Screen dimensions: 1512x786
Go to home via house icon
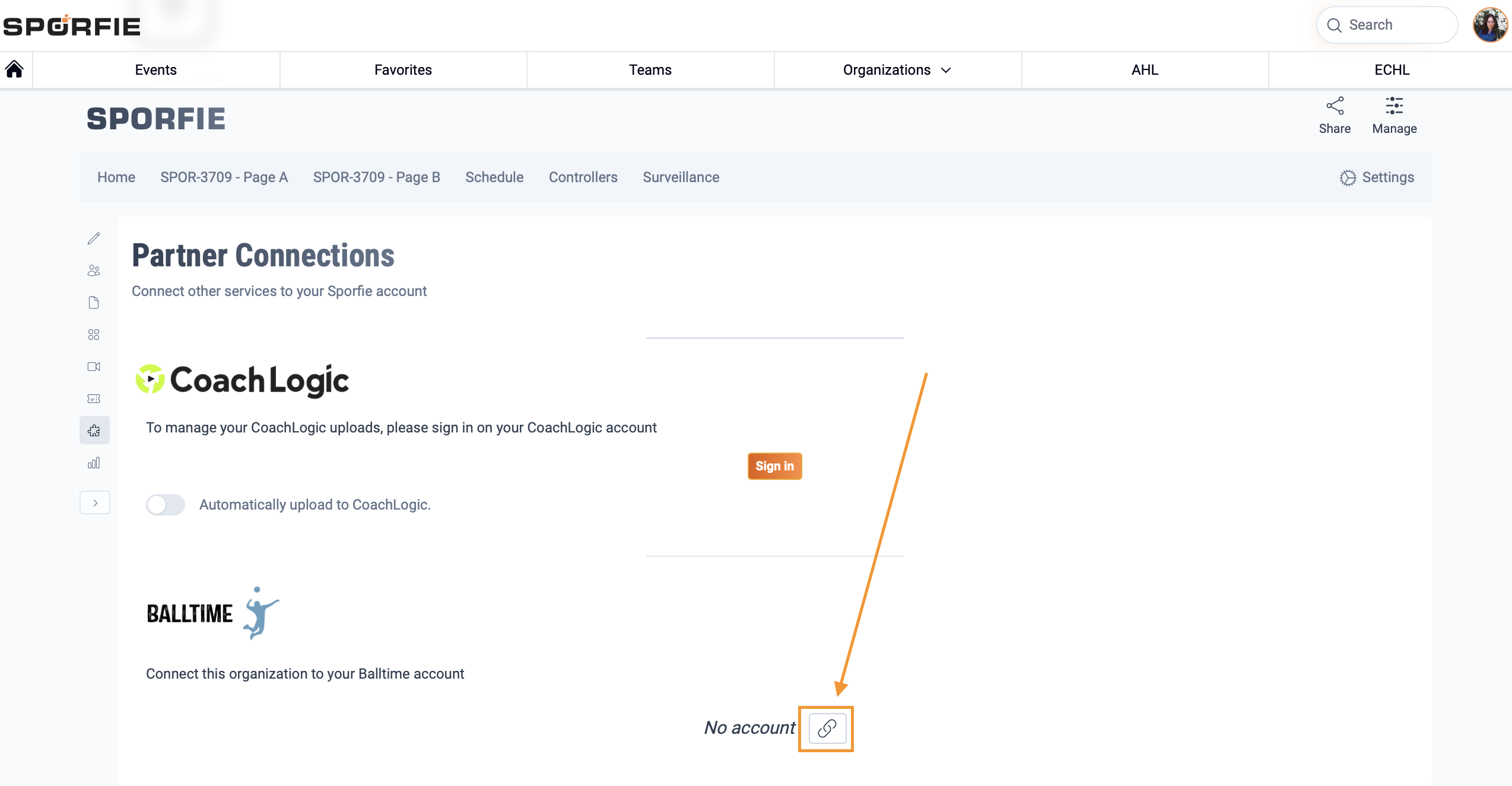tap(15, 69)
